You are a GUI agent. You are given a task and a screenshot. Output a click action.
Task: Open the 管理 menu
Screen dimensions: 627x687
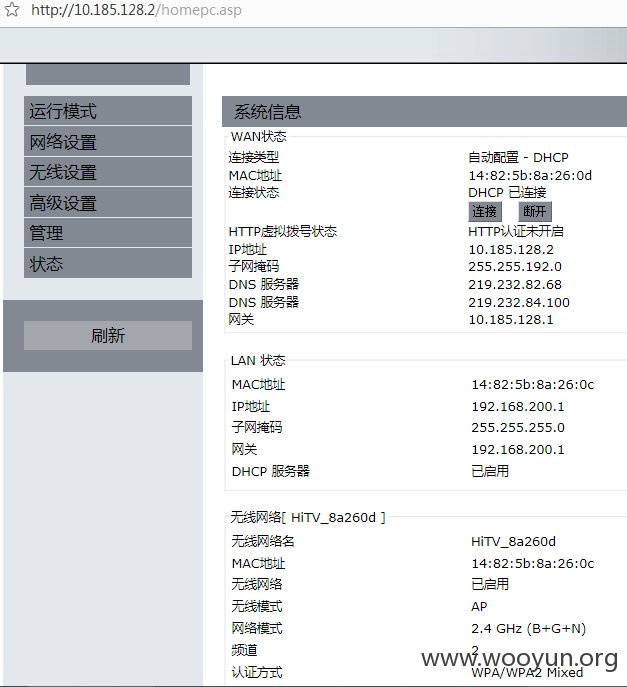pyautogui.click(x=108, y=233)
